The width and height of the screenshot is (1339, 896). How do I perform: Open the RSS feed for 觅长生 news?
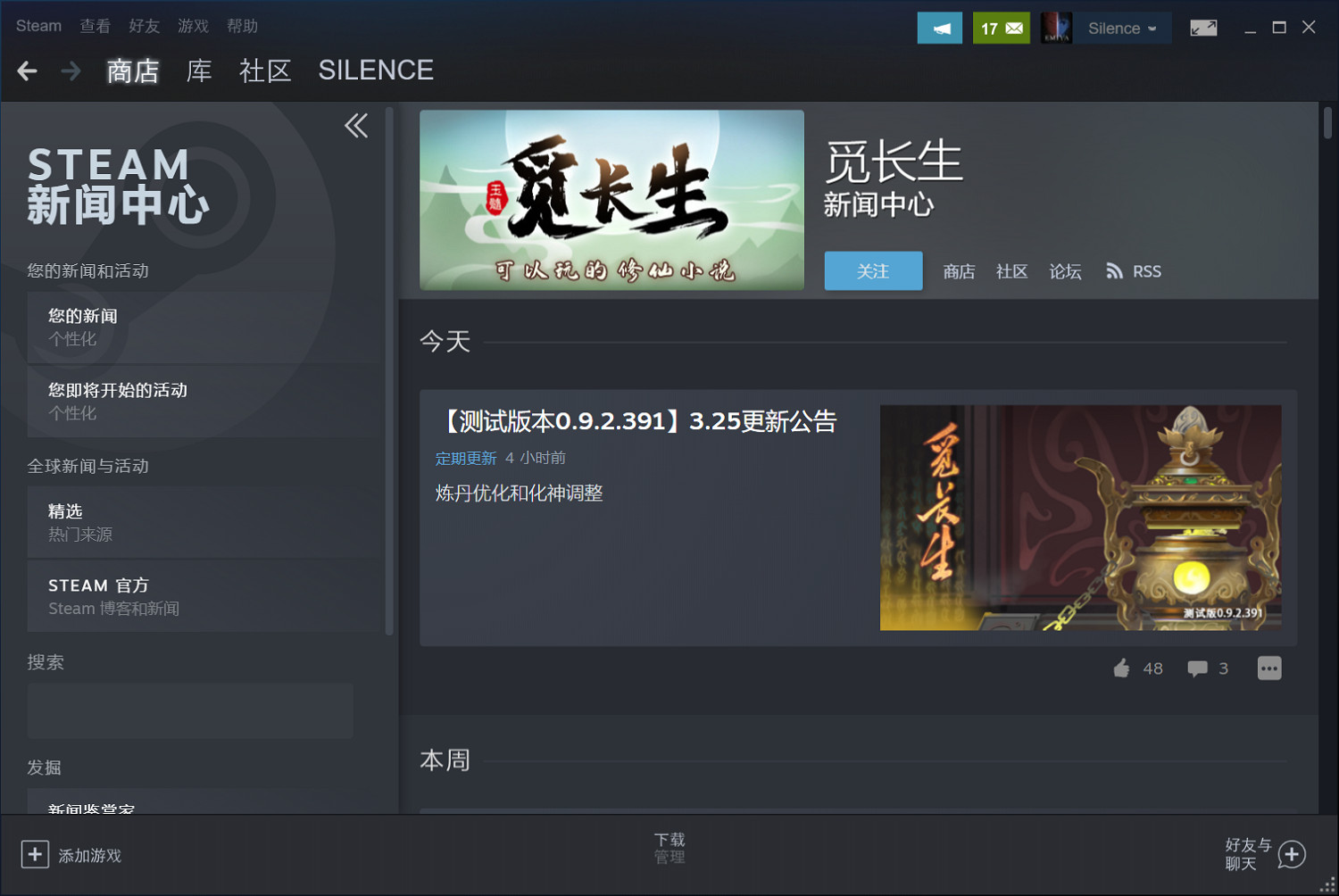point(1133,270)
